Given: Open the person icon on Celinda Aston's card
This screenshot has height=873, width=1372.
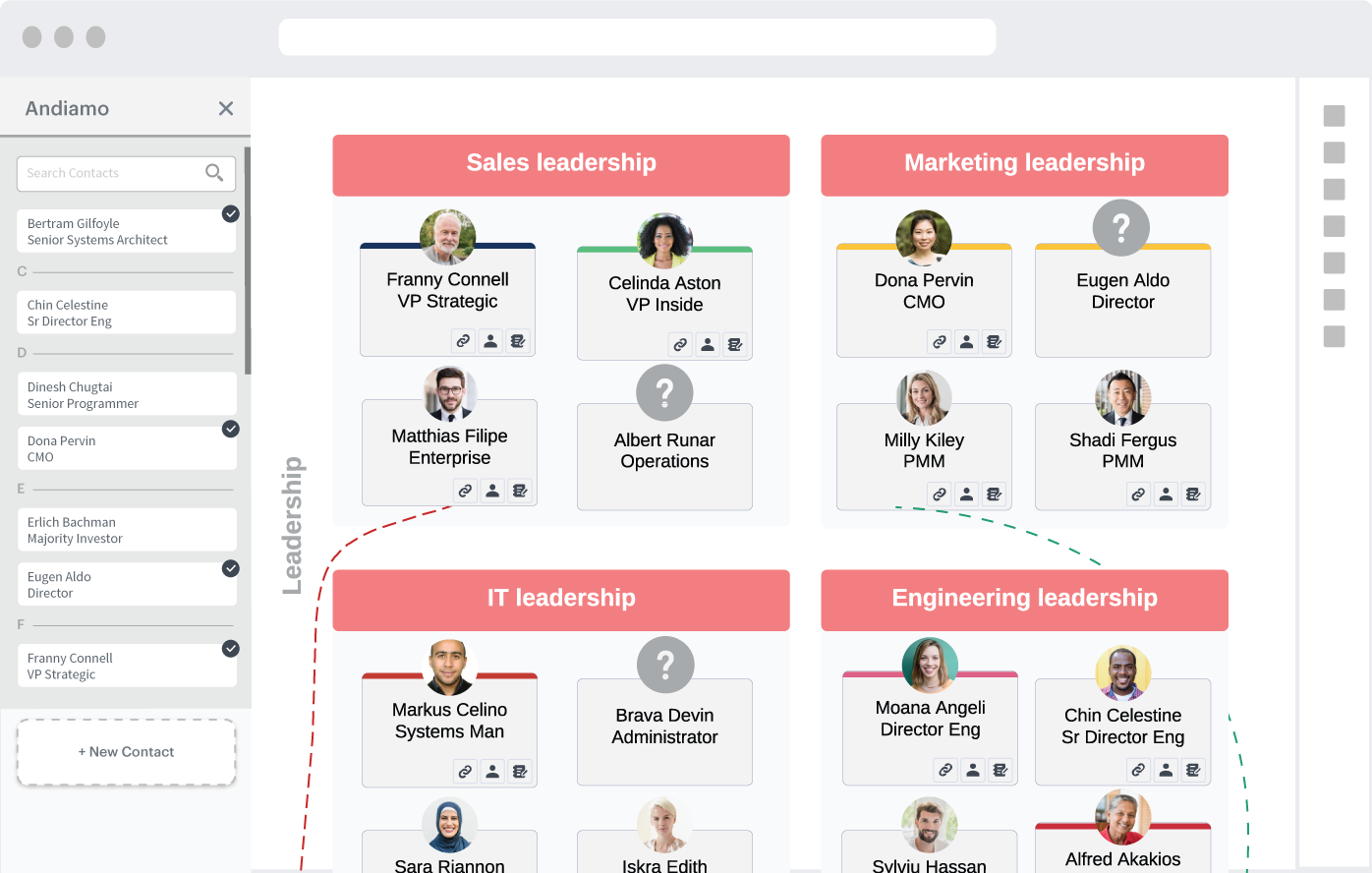Looking at the screenshot, I should click(708, 344).
